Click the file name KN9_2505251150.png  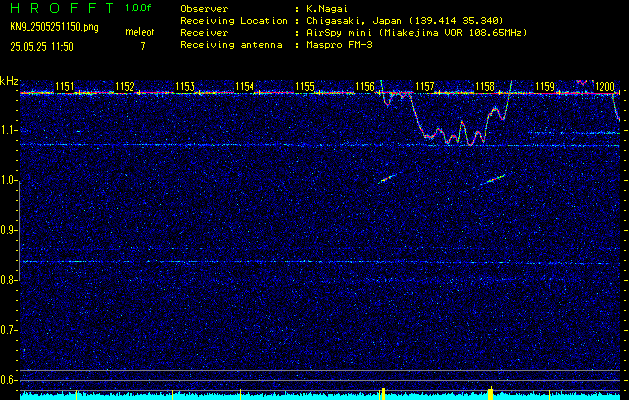pos(54,27)
